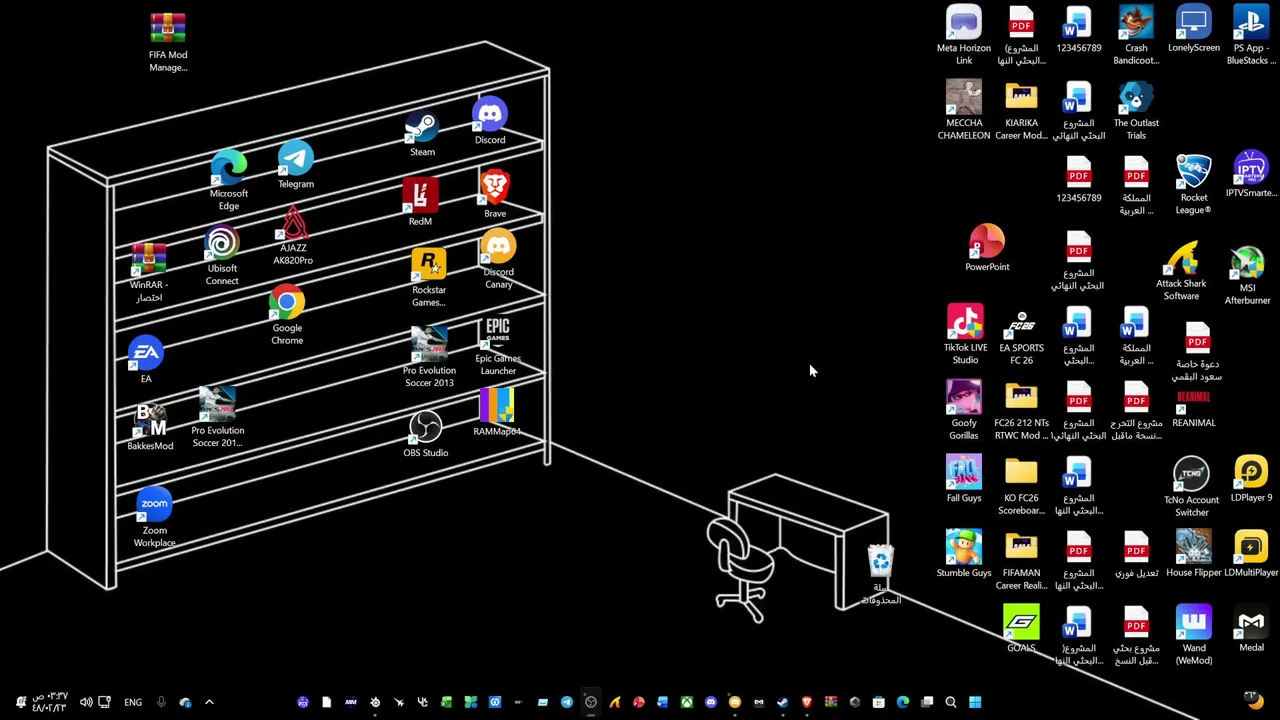Select the 123456789 Word document
This screenshot has width=1280, height=720.
pyautogui.click(x=1078, y=29)
